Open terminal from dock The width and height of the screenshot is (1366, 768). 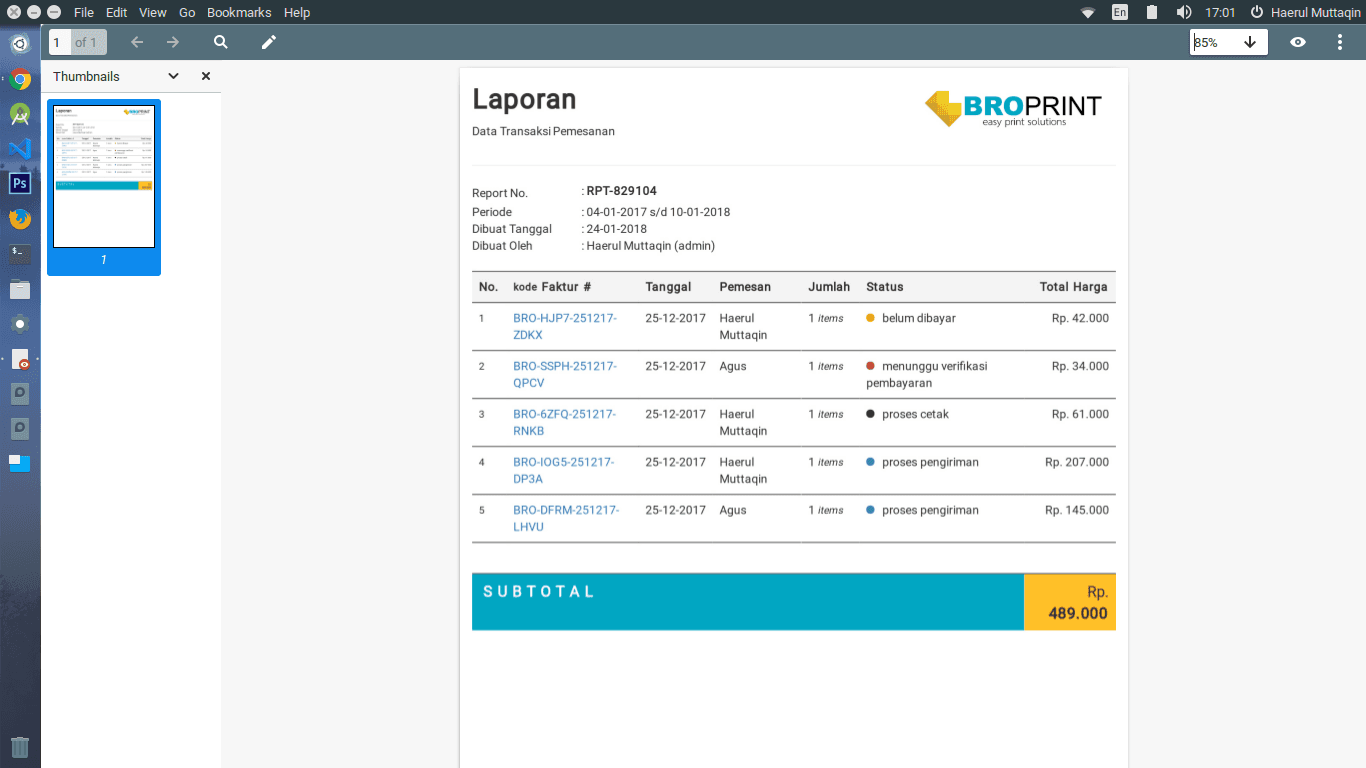20,254
